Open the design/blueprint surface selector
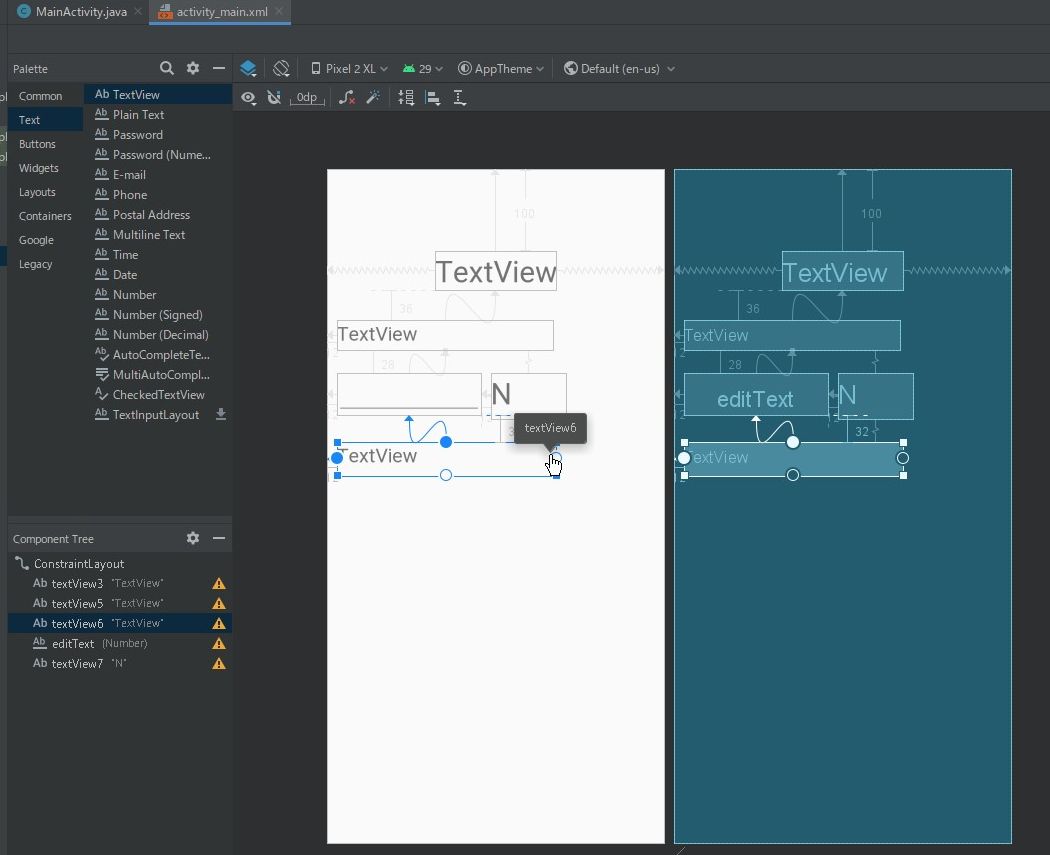1050x855 pixels. (246, 67)
